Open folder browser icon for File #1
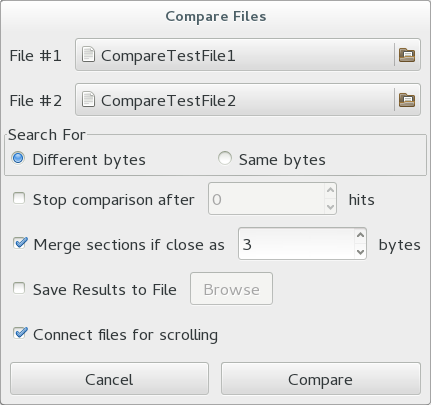 (x=407, y=55)
